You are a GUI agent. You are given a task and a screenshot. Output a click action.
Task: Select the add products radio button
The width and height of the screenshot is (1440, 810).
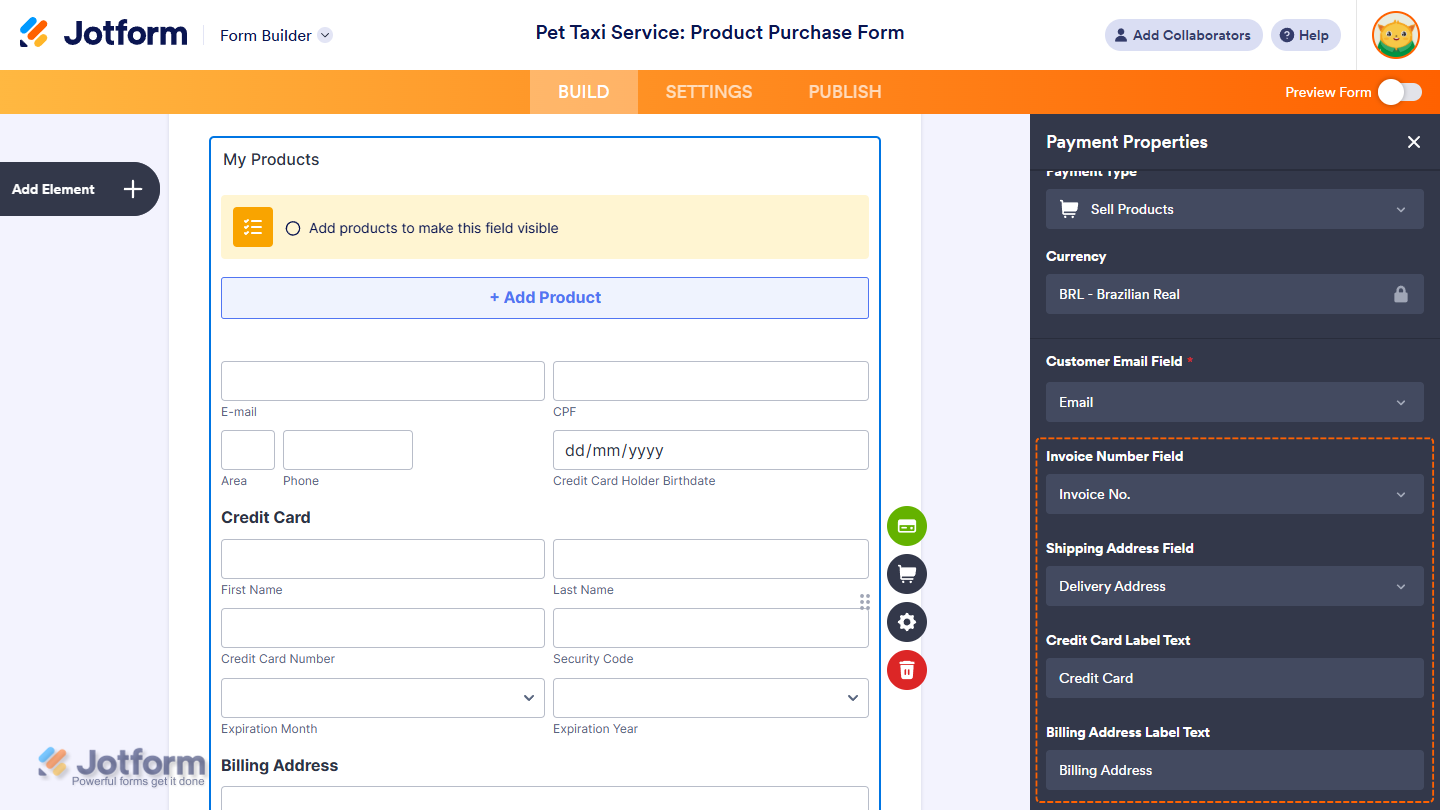click(x=293, y=228)
